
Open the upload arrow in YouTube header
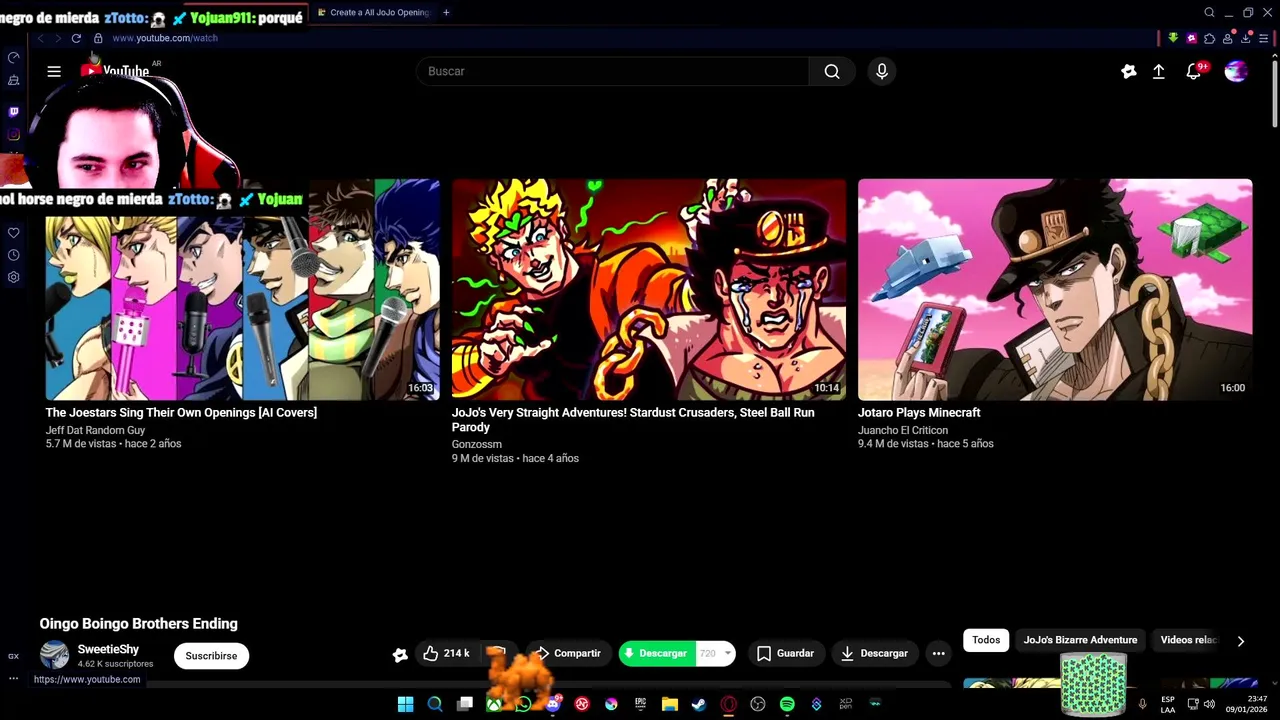1159,71
